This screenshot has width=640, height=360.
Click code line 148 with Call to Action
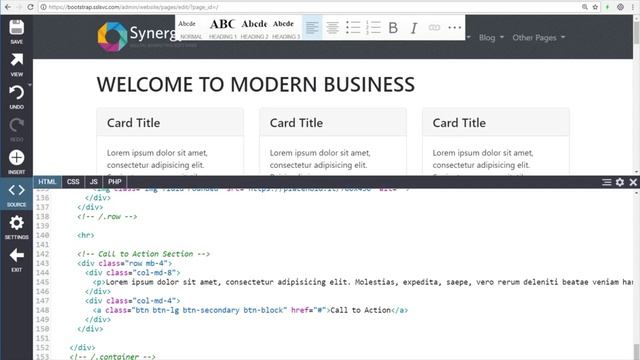250,310
